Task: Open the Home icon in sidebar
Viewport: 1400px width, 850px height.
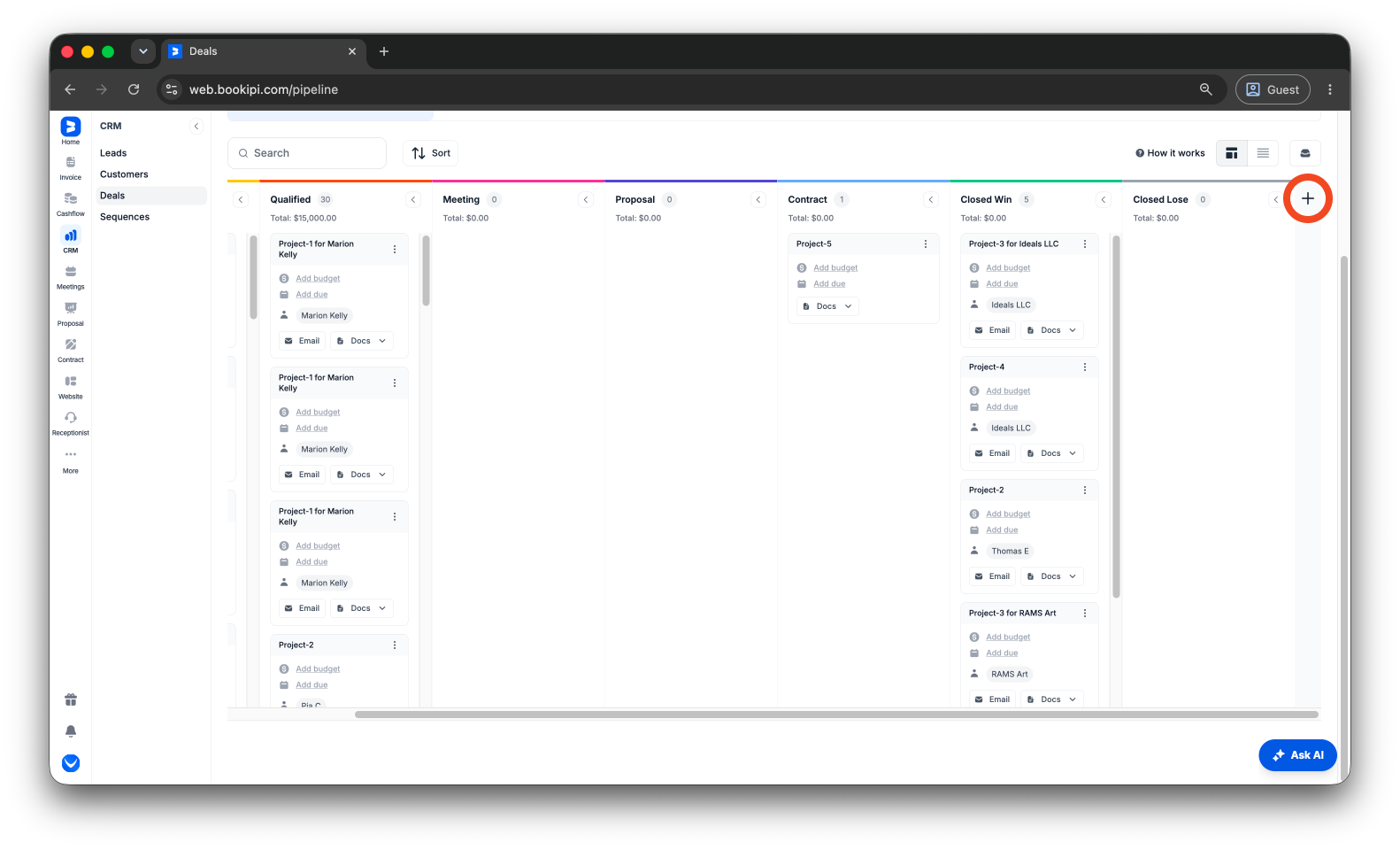Action: [x=71, y=127]
